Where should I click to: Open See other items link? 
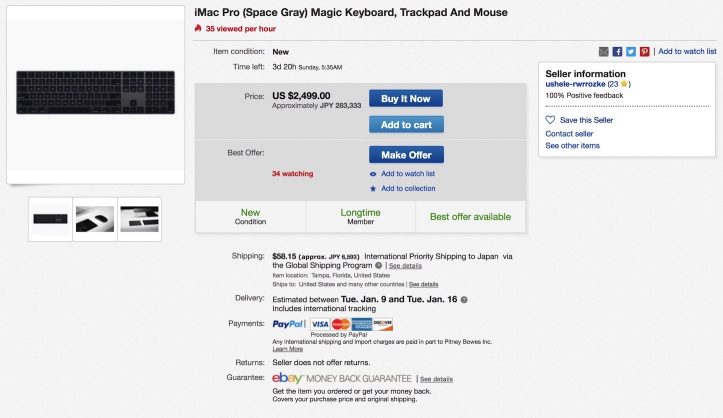572,146
